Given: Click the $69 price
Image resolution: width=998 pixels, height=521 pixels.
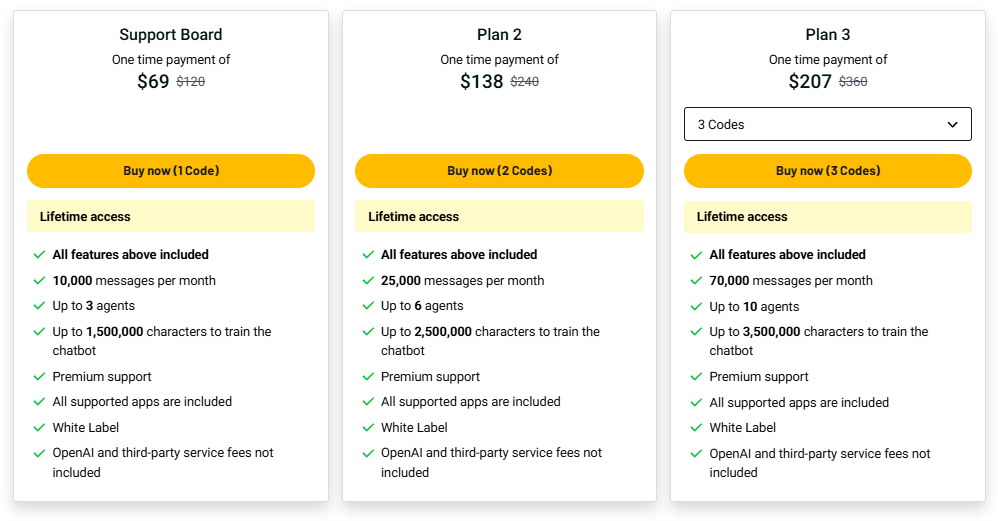Looking at the screenshot, I should pyautogui.click(x=153, y=82).
